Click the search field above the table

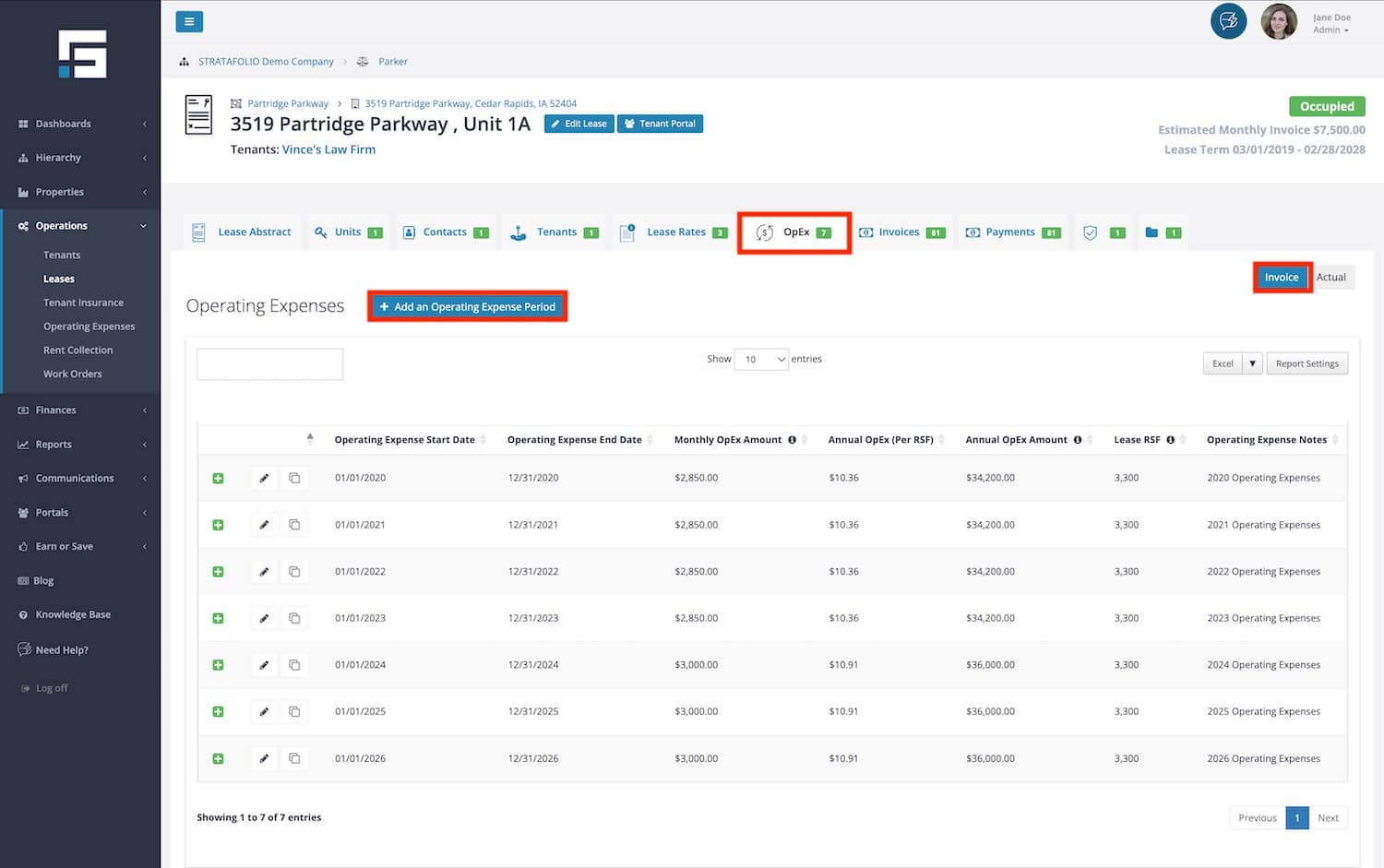[x=269, y=364]
